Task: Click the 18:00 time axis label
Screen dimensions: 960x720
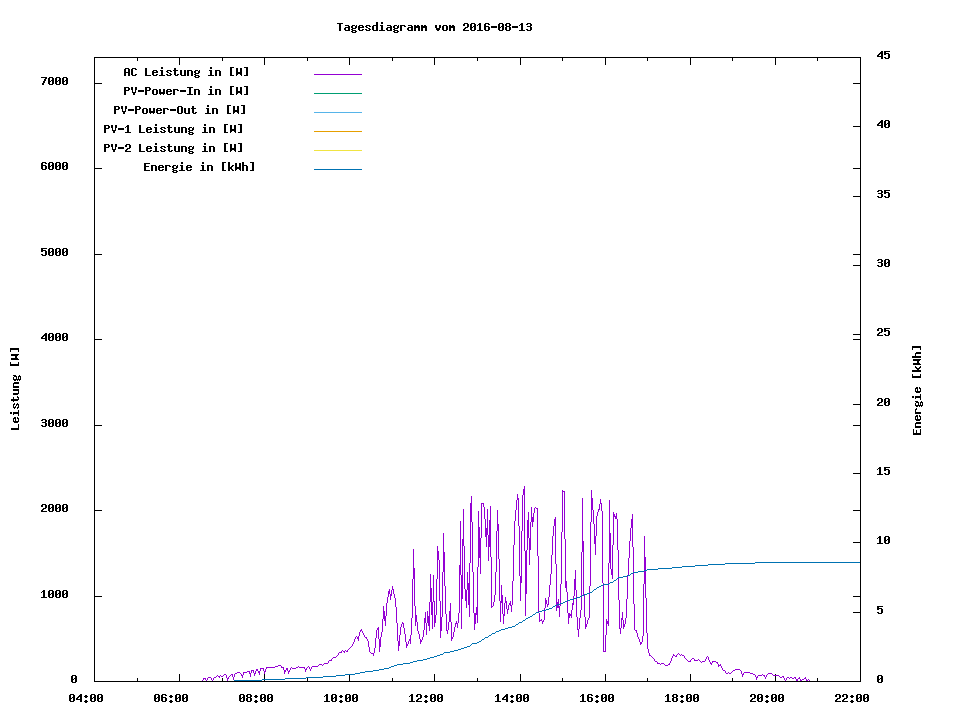Action: 682,698
